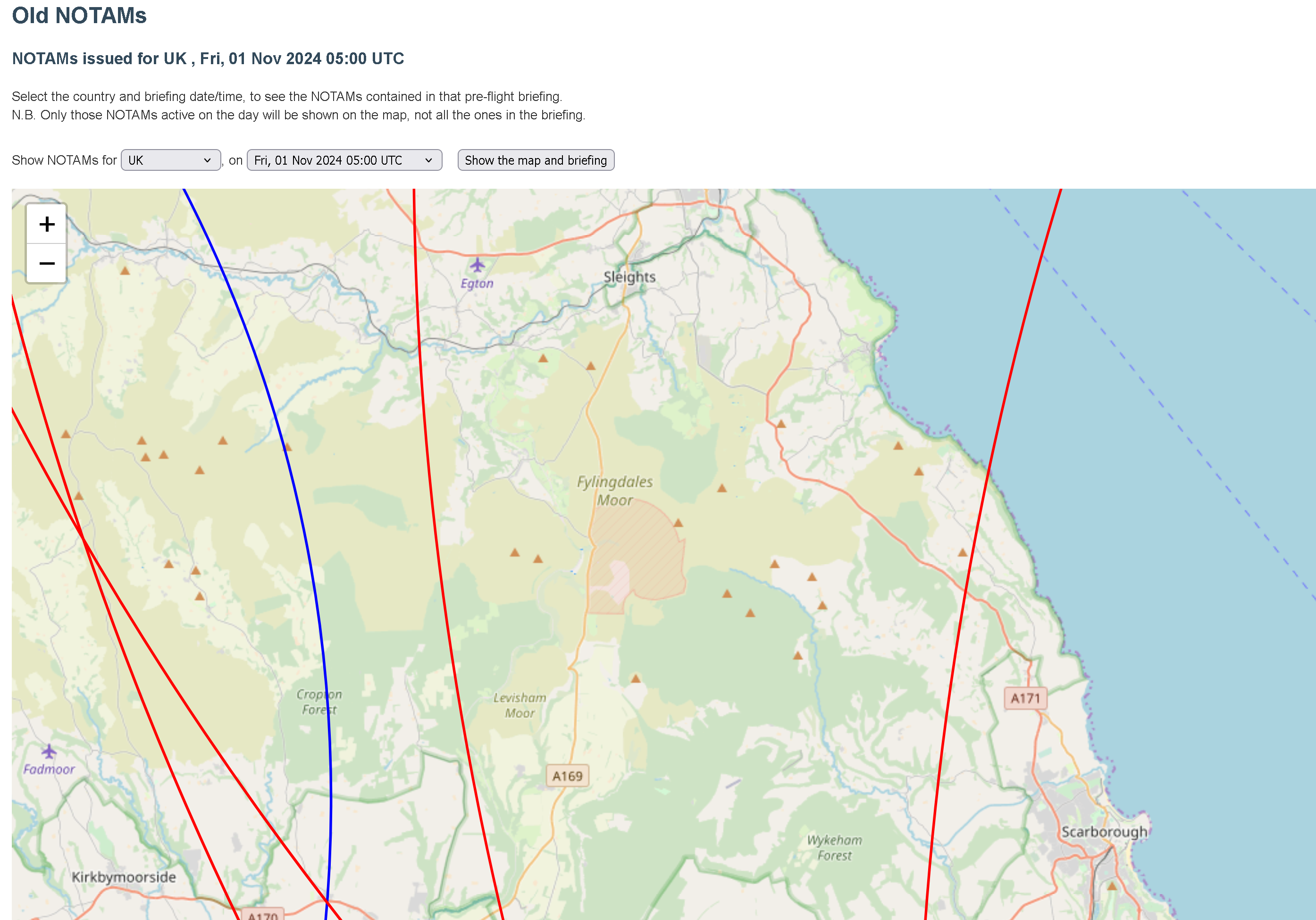The image size is (1316, 920).
Task: Click the Sleights town label
Action: pyautogui.click(x=629, y=277)
